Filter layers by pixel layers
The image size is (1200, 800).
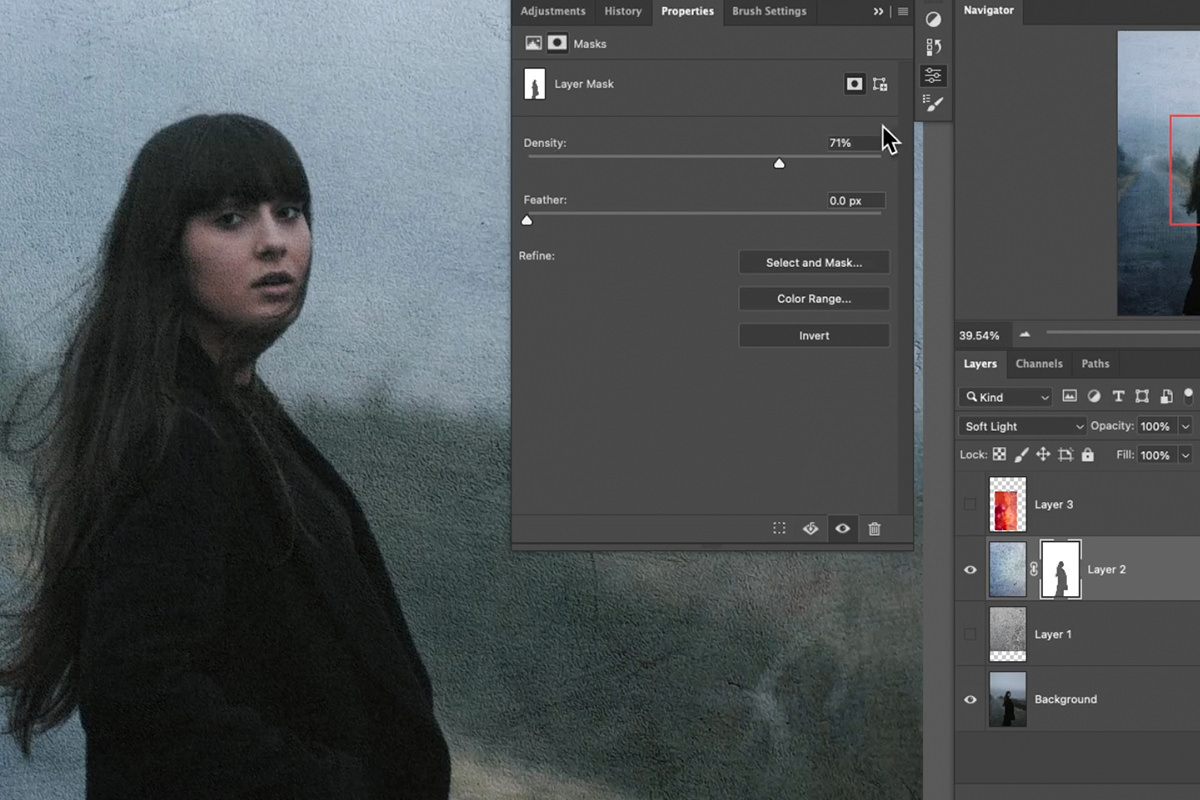(1069, 397)
